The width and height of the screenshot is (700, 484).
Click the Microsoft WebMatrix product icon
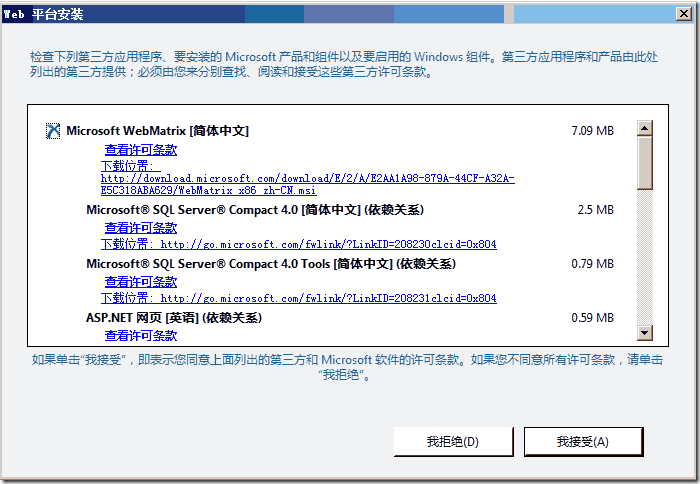(53, 131)
